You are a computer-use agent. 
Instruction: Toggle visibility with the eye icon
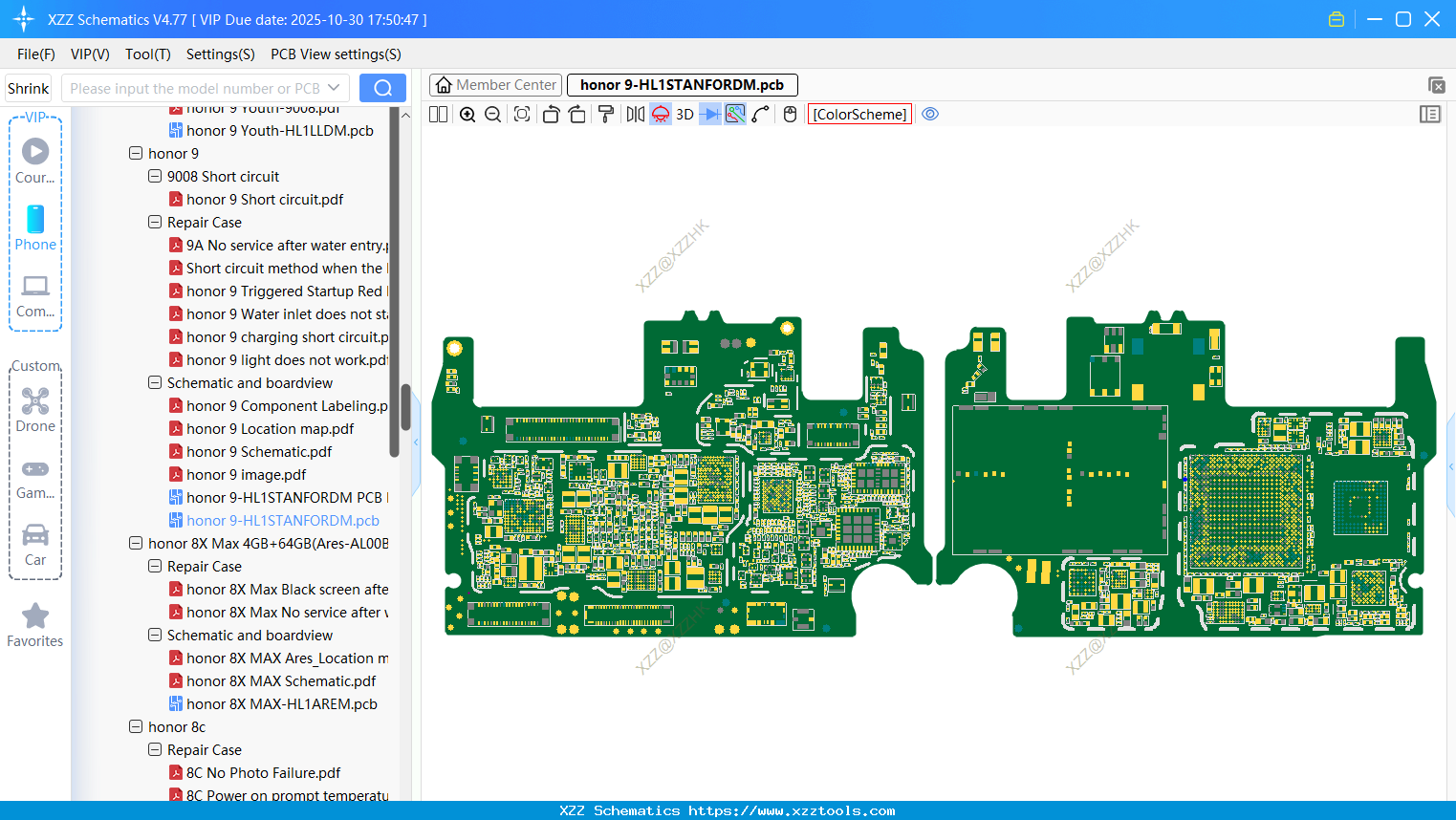coord(930,115)
